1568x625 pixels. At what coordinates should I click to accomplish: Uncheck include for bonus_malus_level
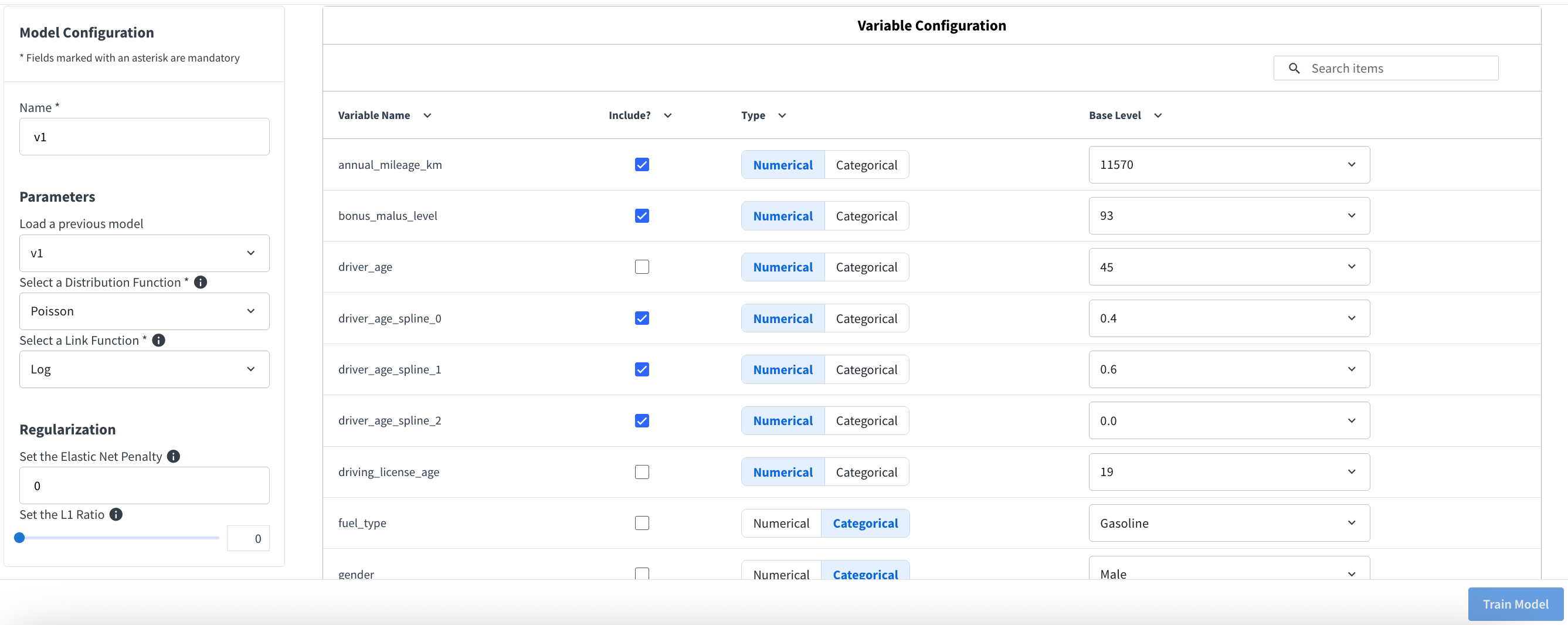[642, 215]
